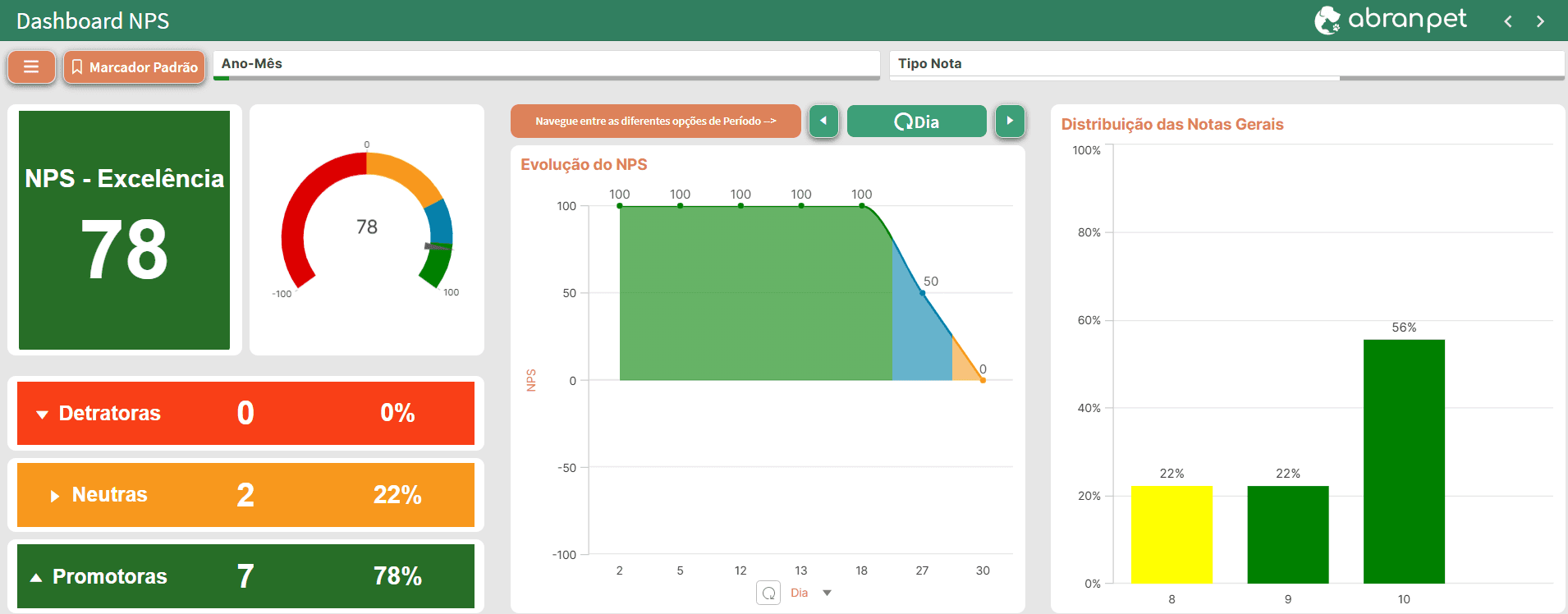The width and height of the screenshot is (1568, 614).
Task: Open the hamburger menu button
Action: (x=31, y=66)
